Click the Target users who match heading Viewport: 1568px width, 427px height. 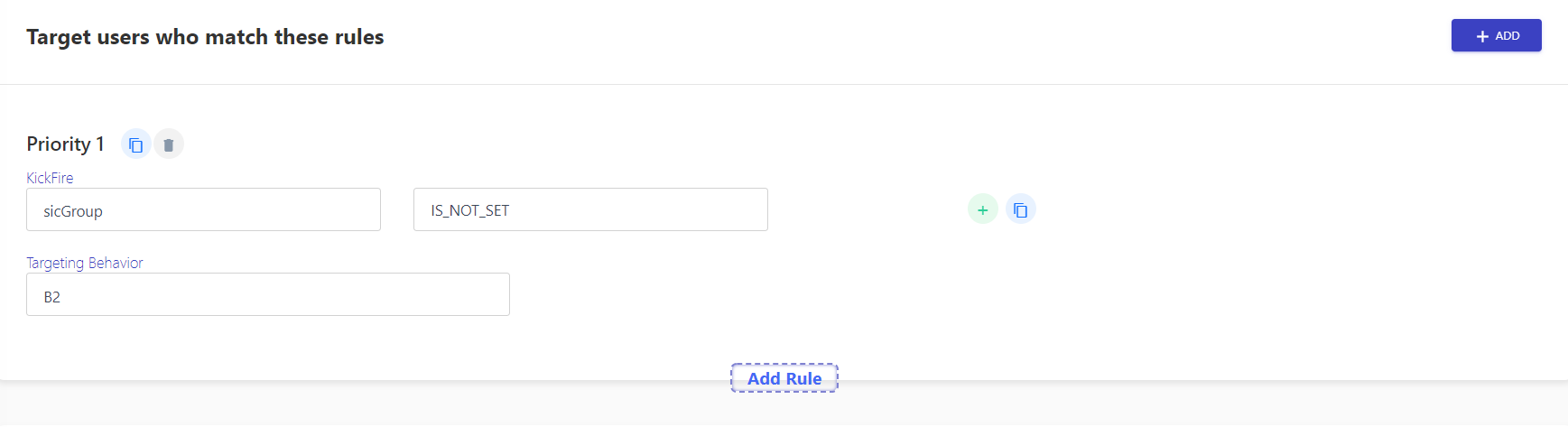pyautogui.click(x=205, y=37)
